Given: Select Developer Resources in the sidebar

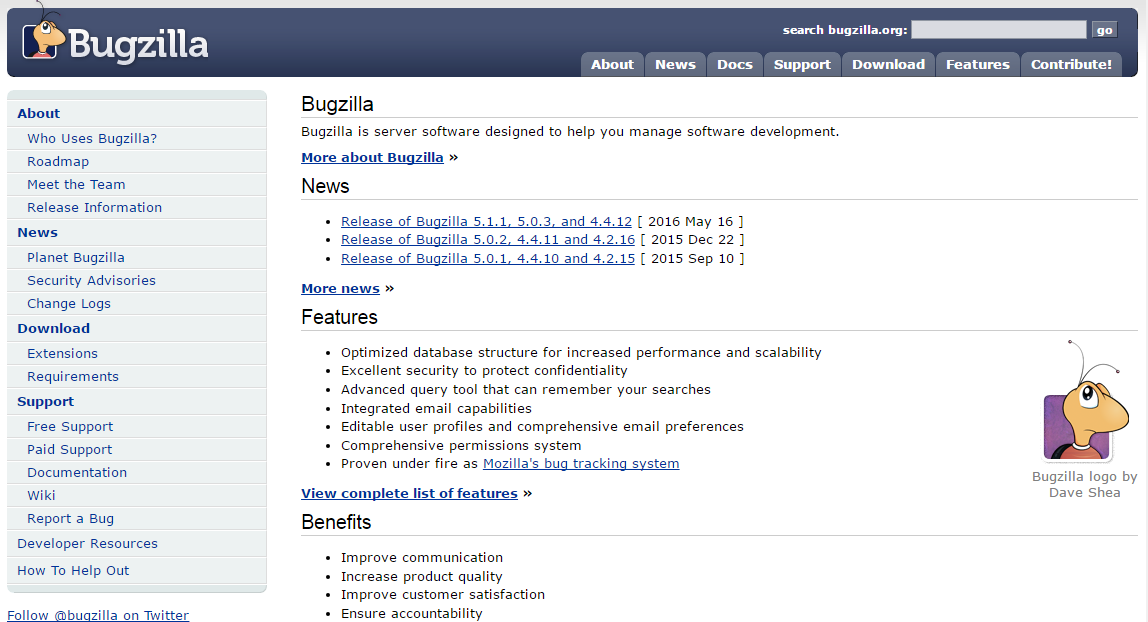Looking at the screenshot, I should (87, 544).
